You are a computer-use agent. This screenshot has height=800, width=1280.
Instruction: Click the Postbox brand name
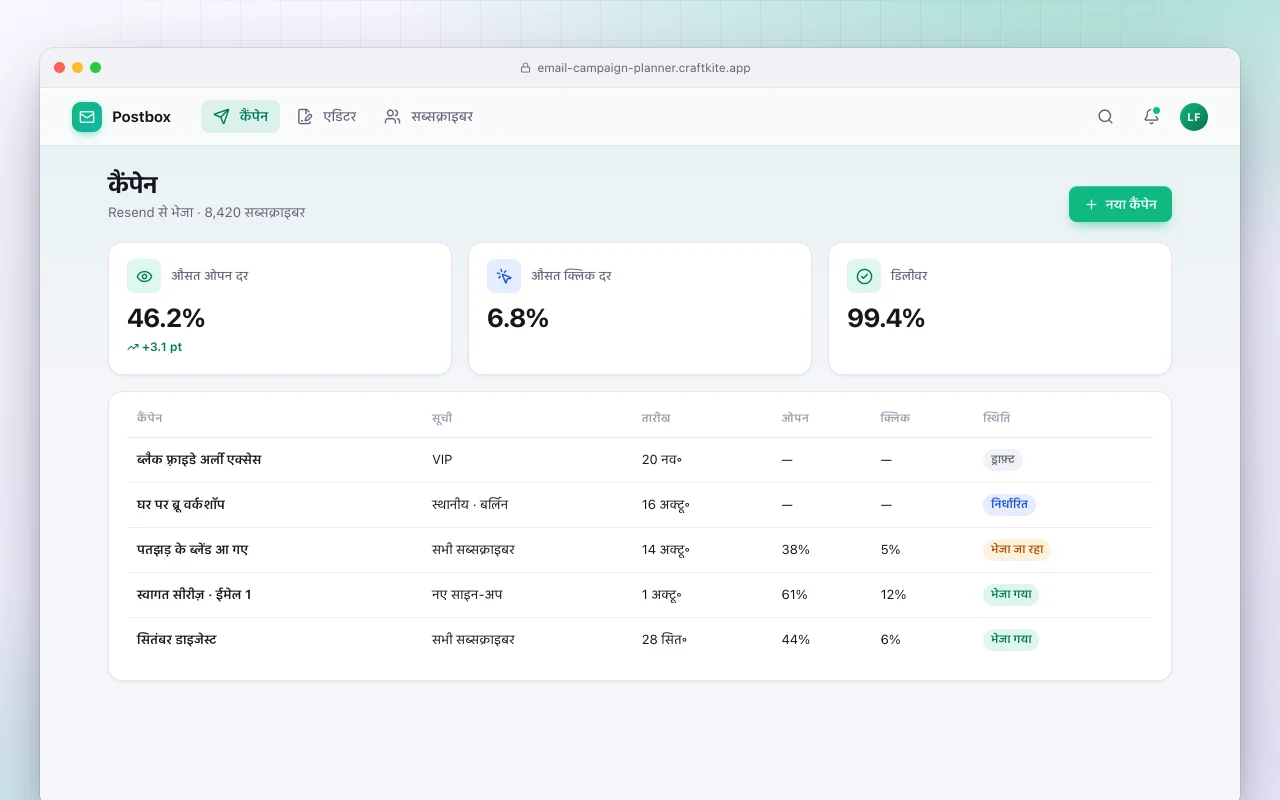tap(141, 117)
